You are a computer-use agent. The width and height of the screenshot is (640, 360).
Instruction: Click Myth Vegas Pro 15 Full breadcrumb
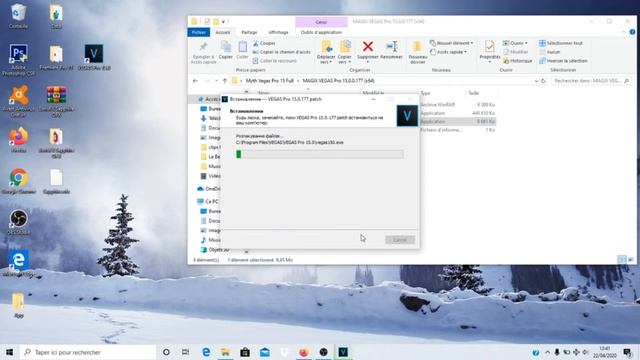pos(269,81)
